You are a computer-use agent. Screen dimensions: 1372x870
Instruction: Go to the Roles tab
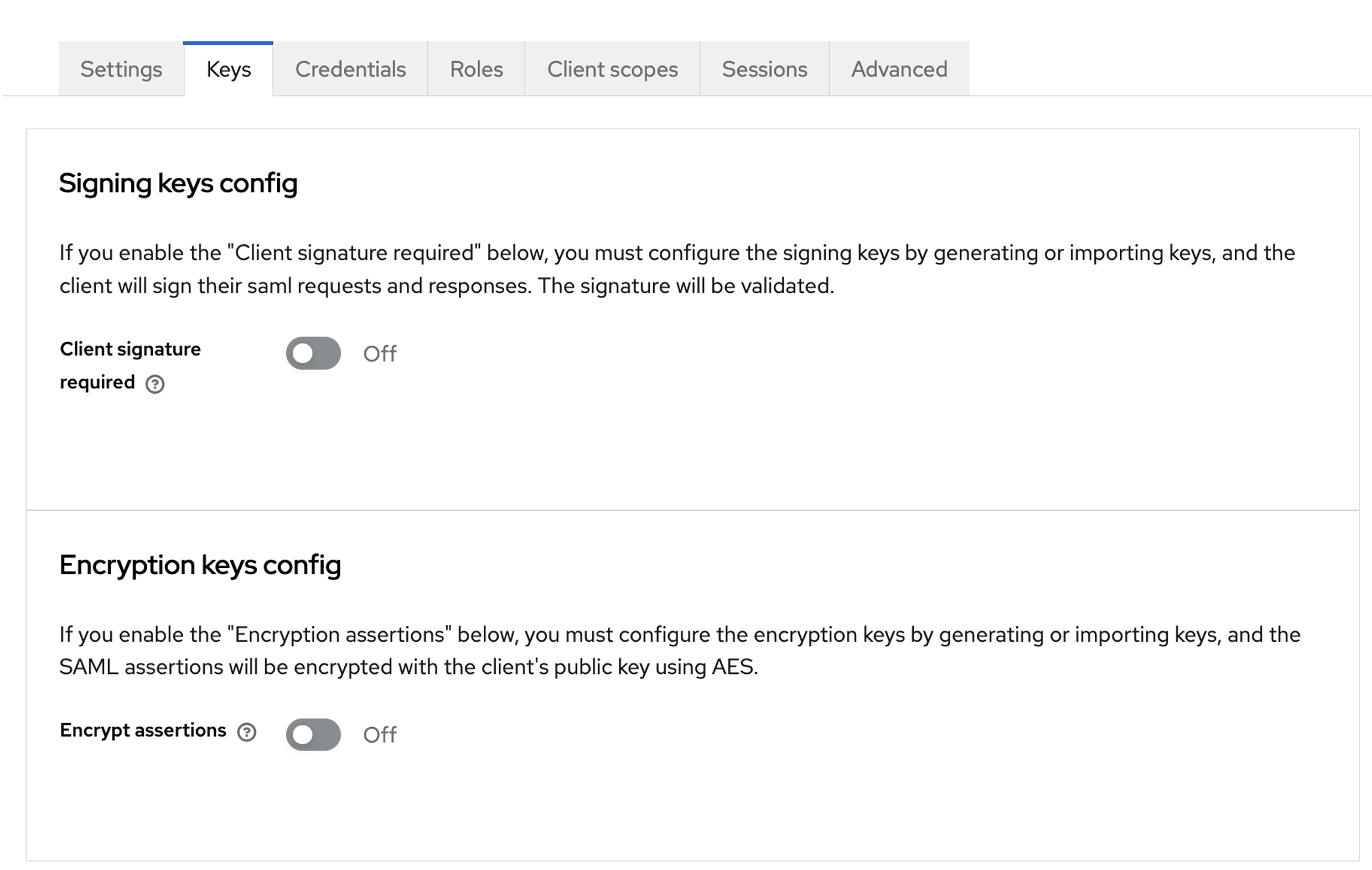tap(476, 70)
